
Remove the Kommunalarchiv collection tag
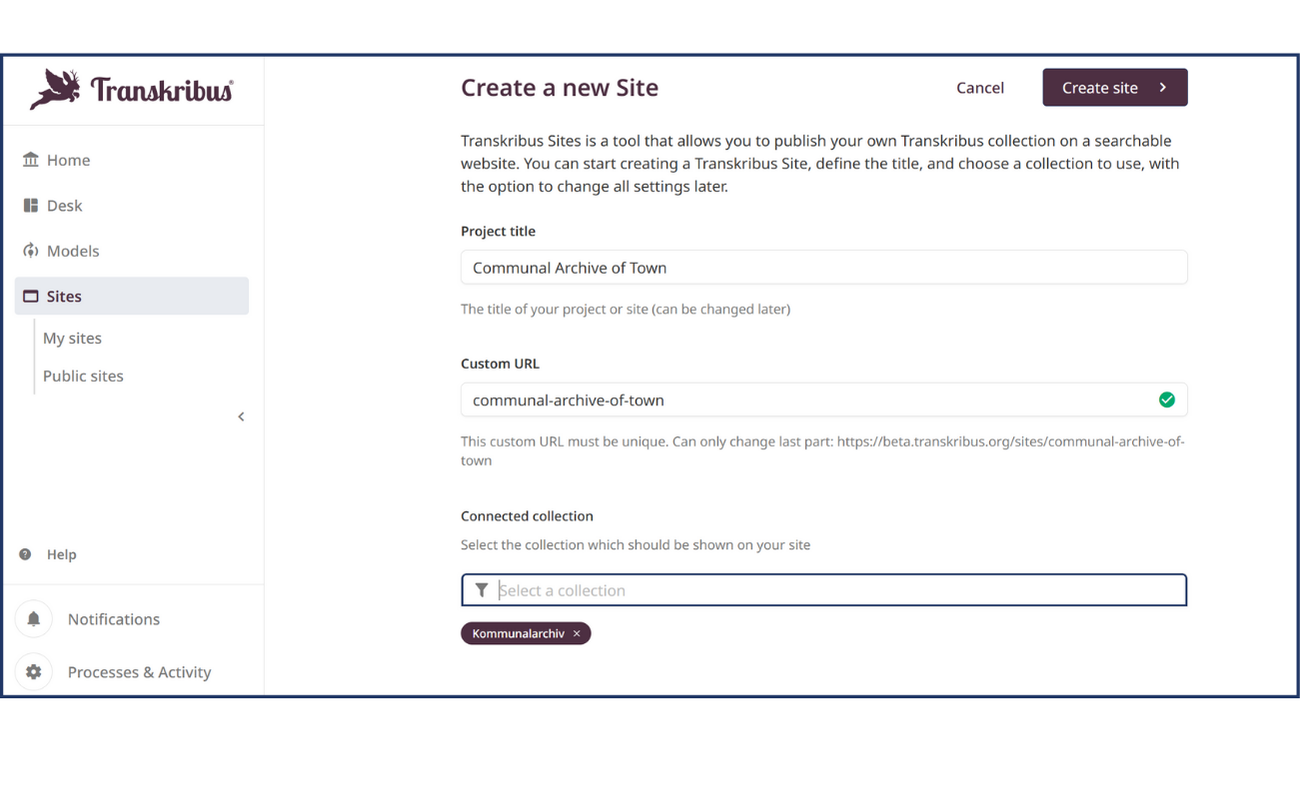(577, 633)
